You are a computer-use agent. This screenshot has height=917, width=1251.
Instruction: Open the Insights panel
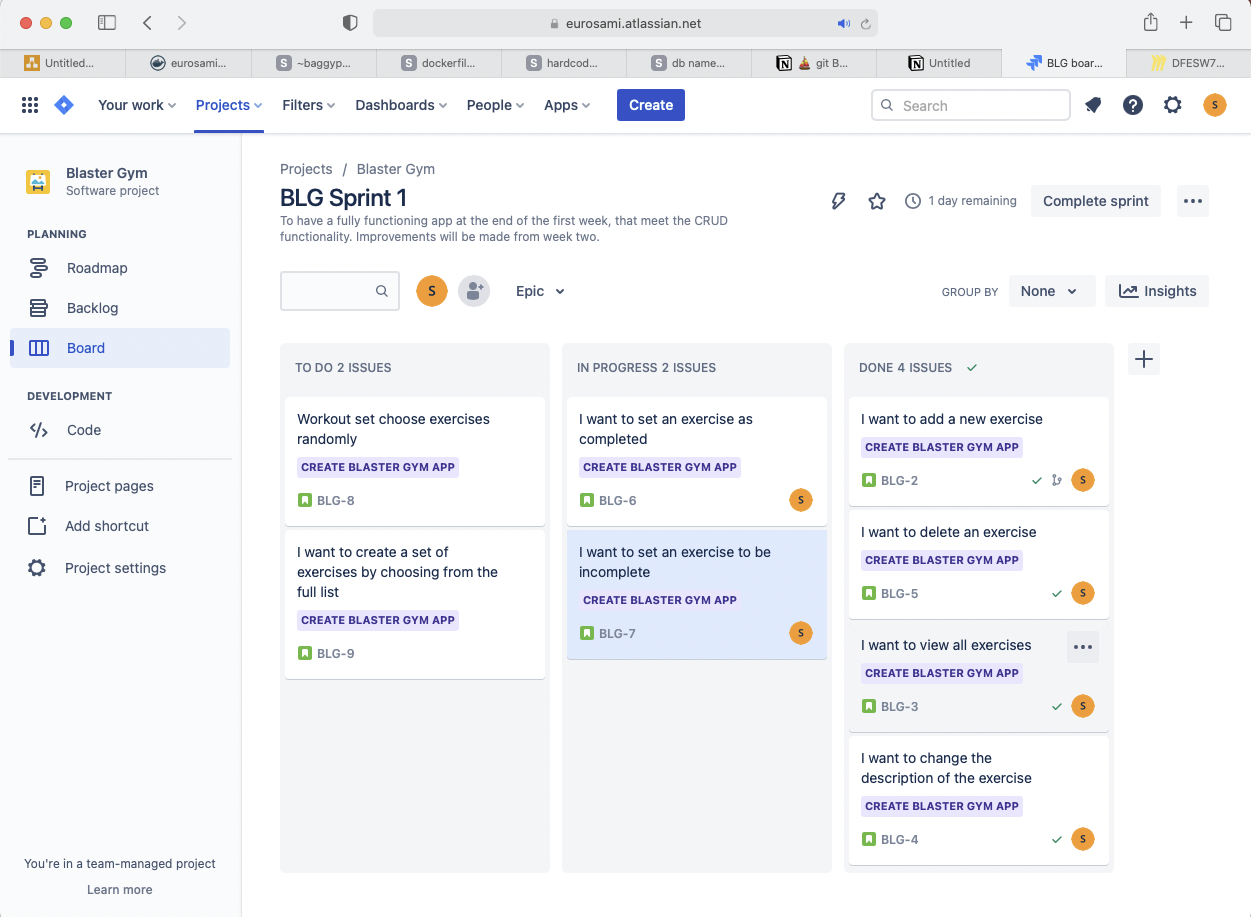[x=1156, y=290]
